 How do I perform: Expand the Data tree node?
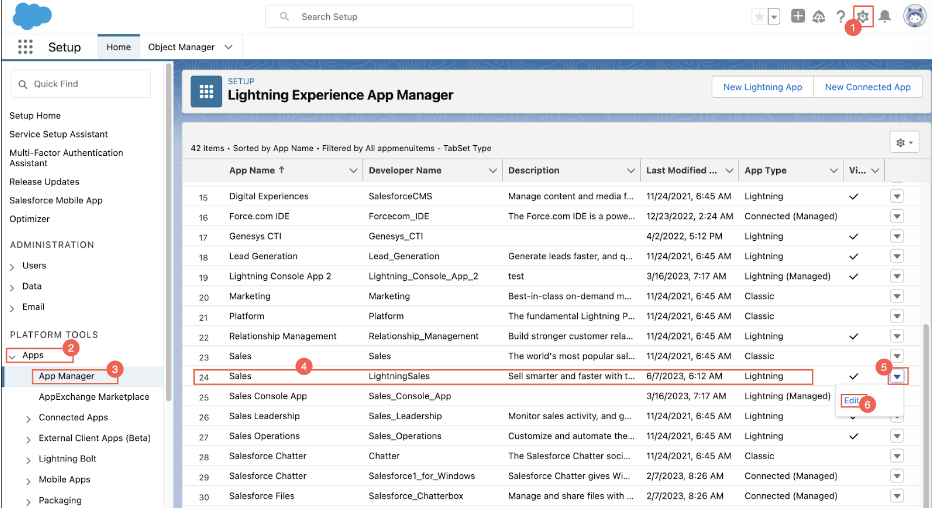point(12,288)
